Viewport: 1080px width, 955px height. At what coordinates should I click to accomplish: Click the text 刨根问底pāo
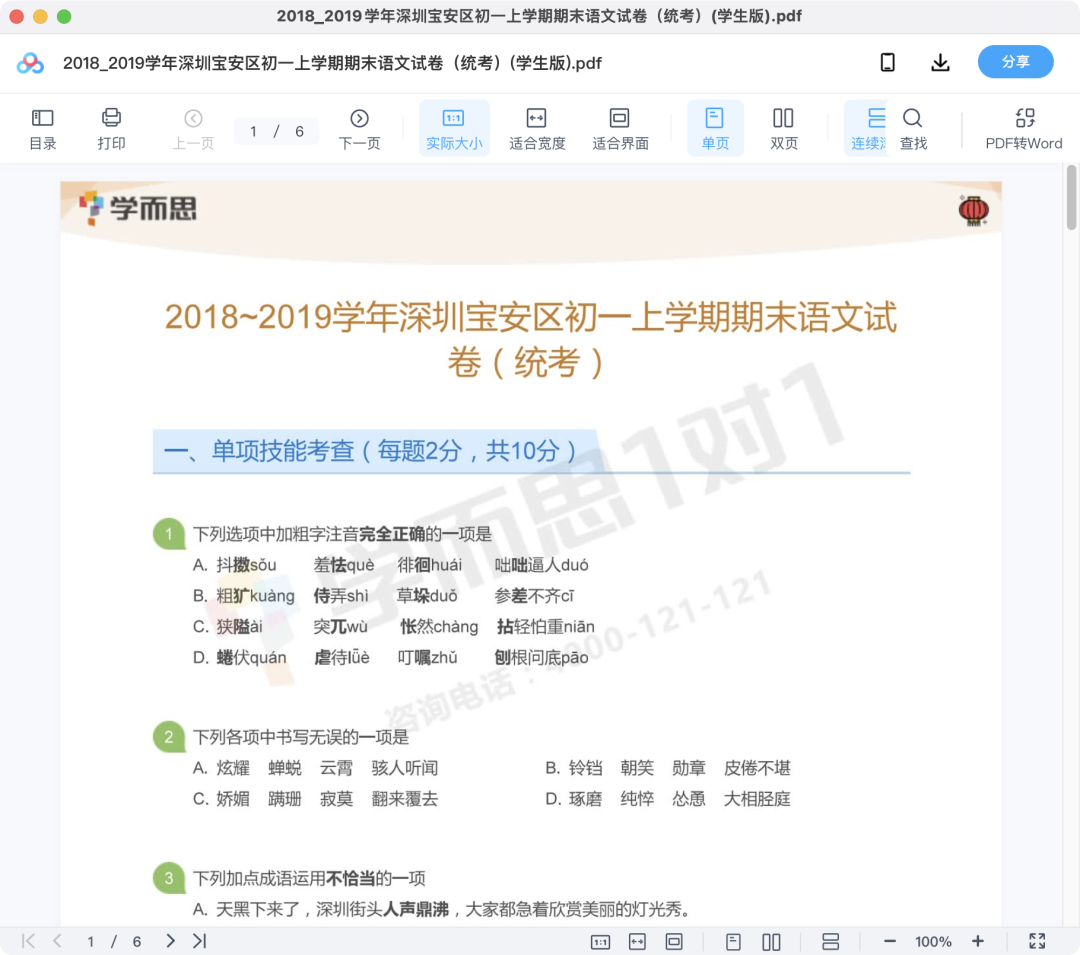541,658
